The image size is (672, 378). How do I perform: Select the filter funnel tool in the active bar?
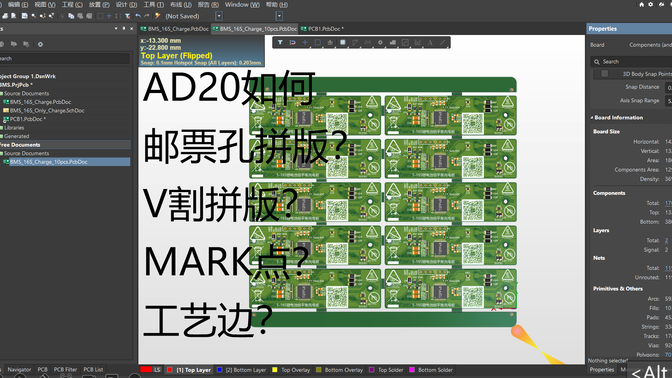280,42
